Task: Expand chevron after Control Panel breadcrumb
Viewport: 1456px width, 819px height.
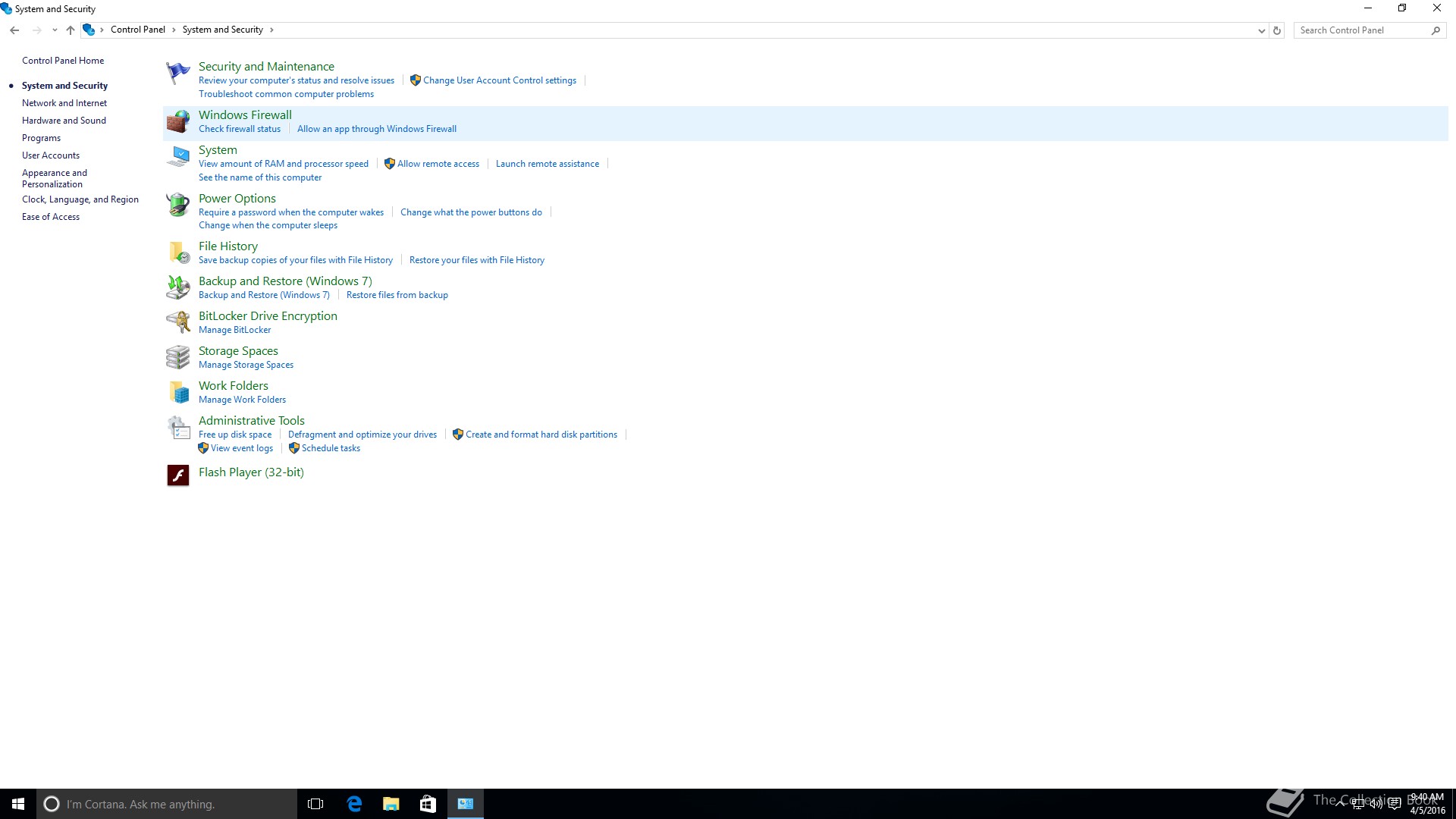Action: pyautogui.click(x=174, y=30)
